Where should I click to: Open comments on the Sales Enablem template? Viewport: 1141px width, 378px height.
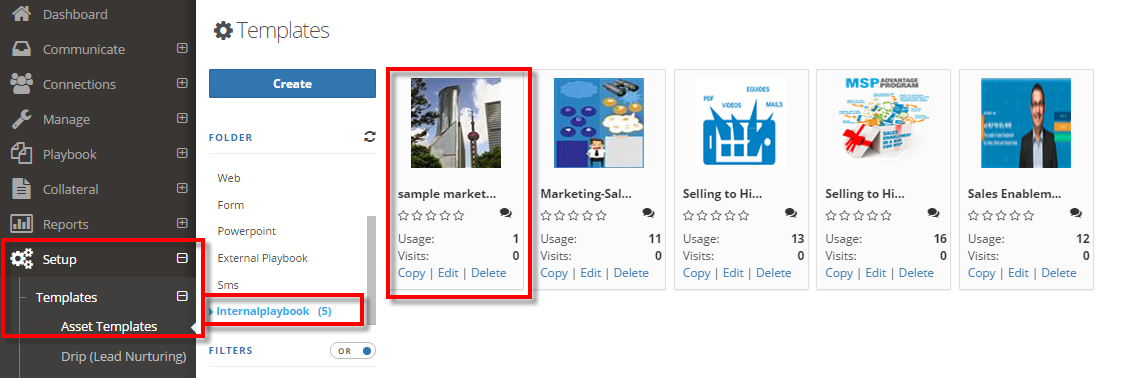[1076, 213]
